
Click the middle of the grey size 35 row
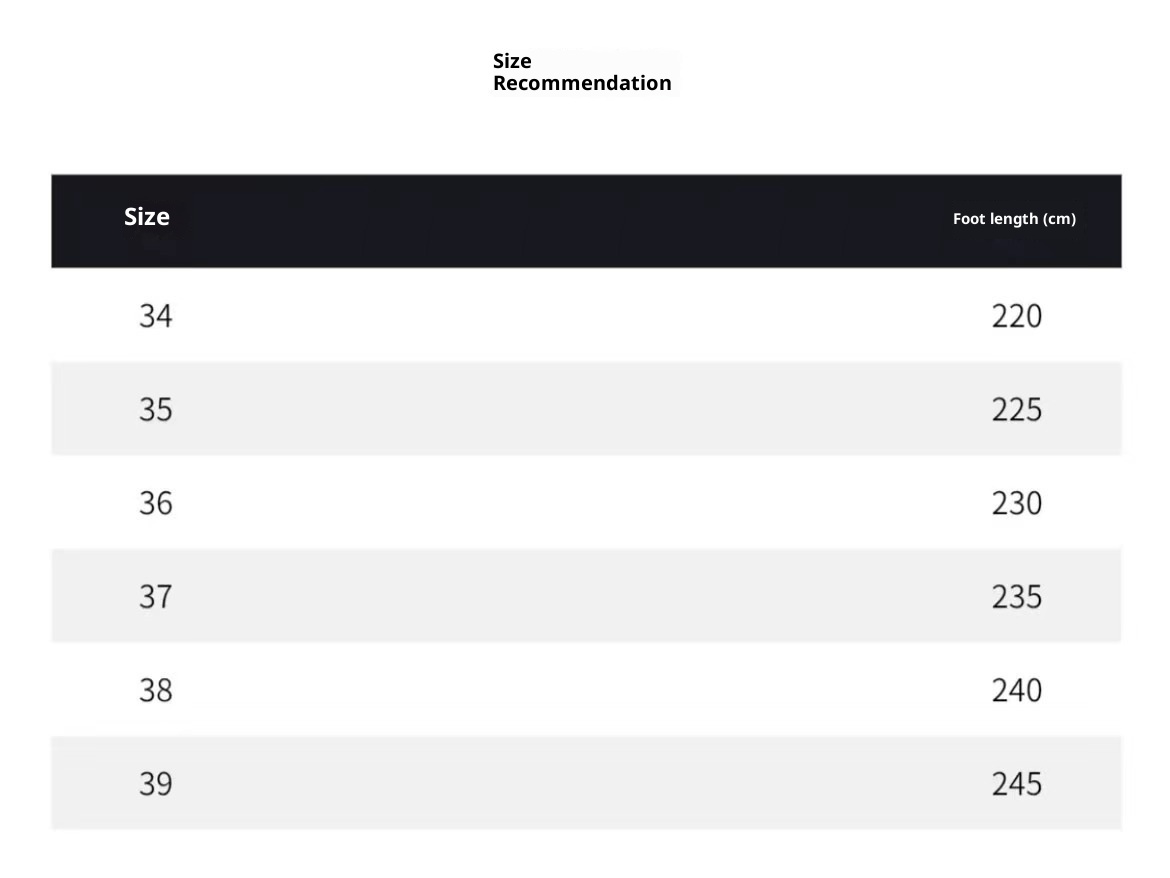tap(586, 409)
